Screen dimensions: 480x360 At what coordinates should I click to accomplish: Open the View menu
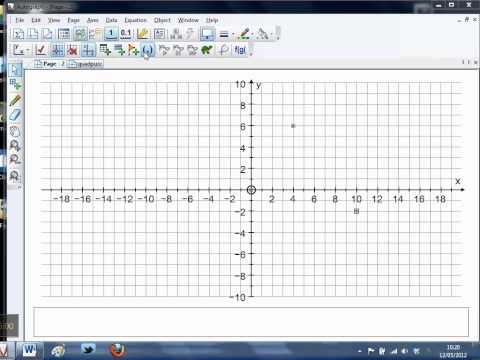coord(54,20)
